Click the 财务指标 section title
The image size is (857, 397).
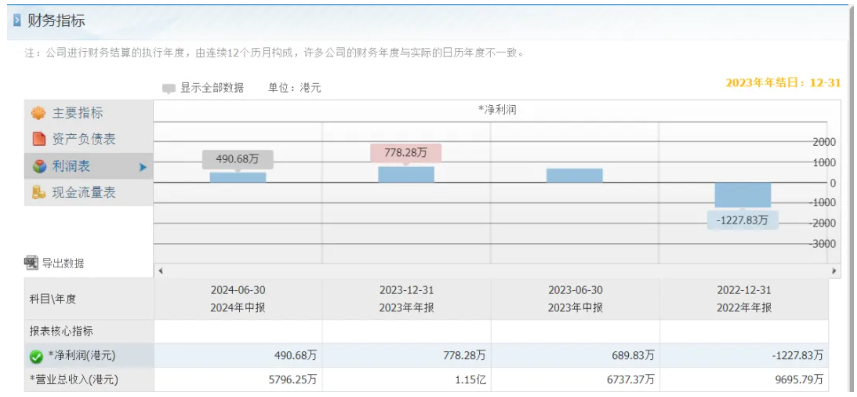click(56, 21)
